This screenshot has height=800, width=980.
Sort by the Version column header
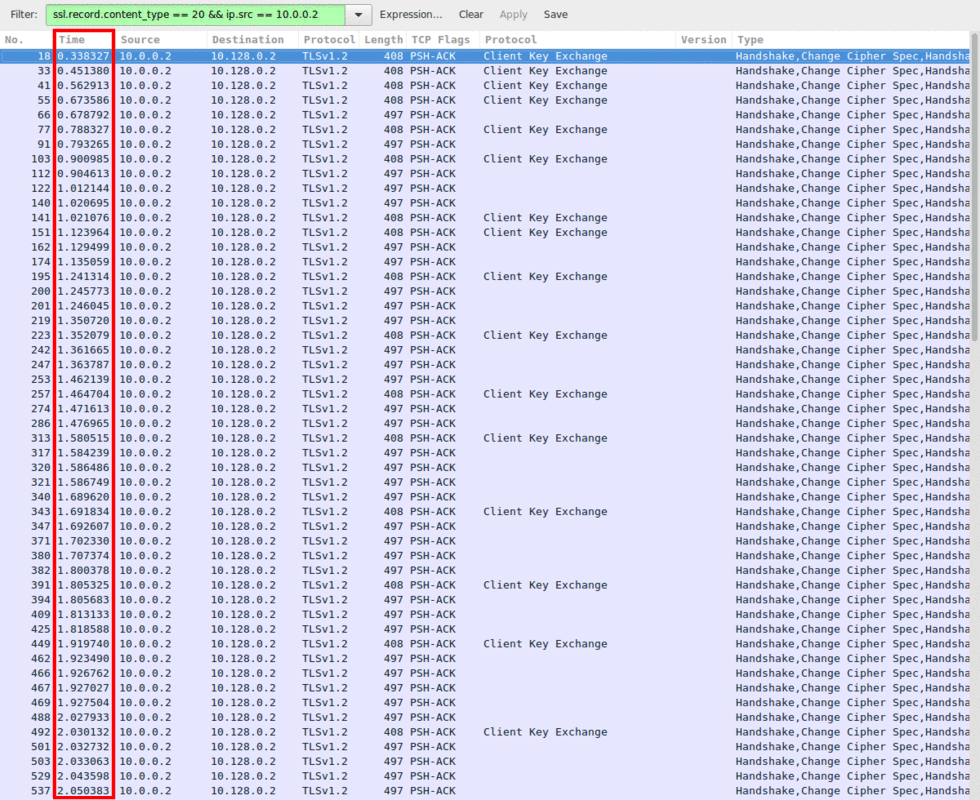tap(703, 39)
